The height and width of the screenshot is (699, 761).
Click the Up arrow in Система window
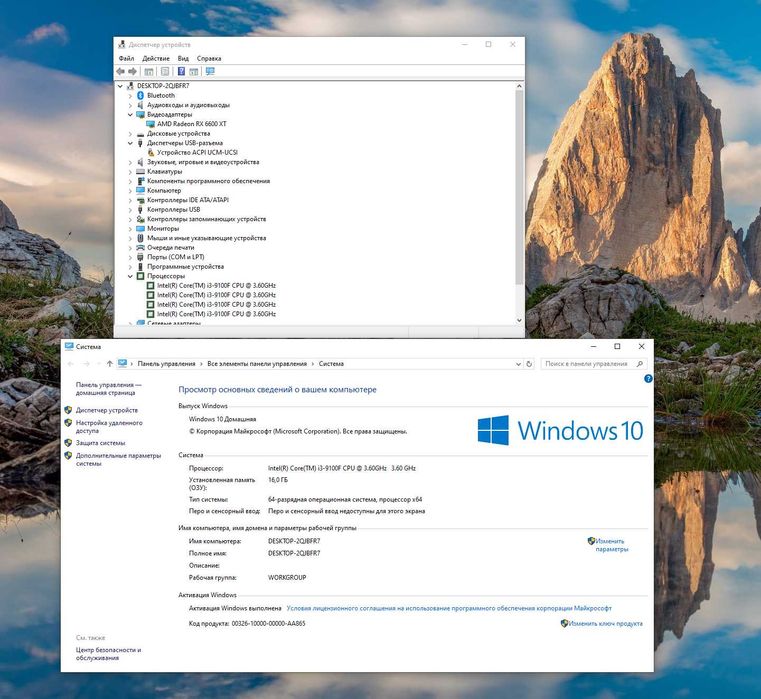[x=110, y=364]
